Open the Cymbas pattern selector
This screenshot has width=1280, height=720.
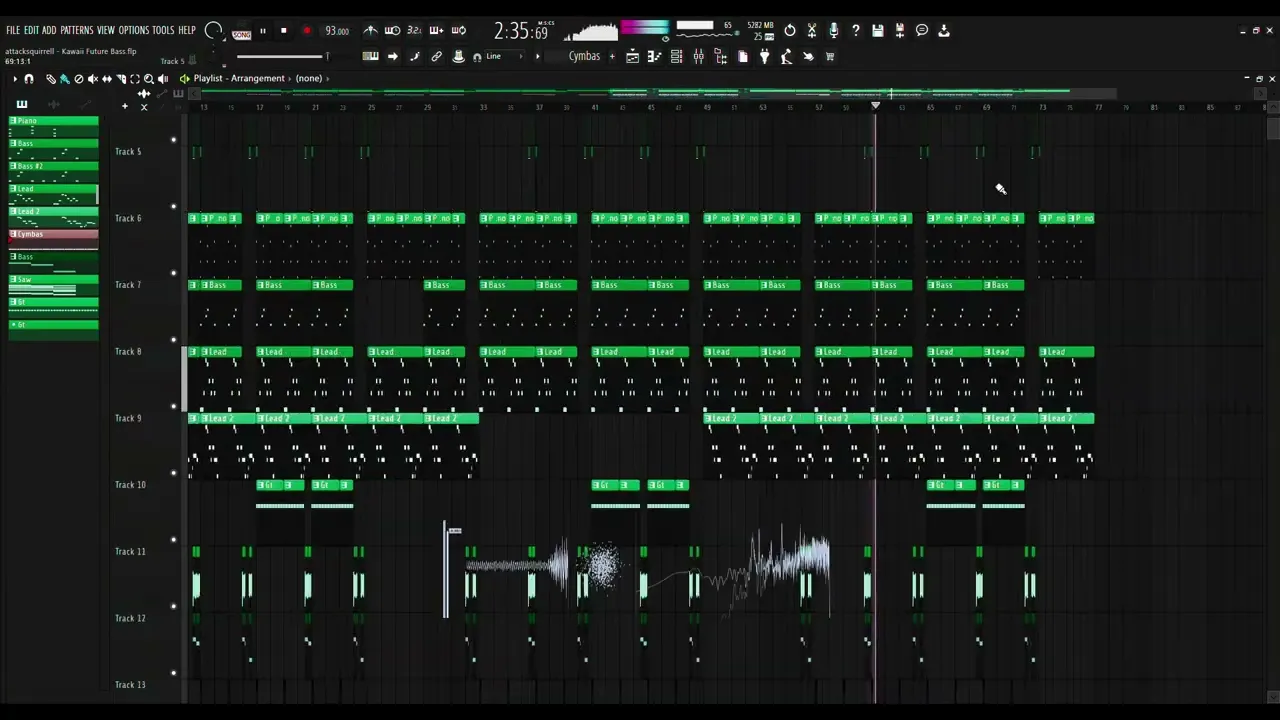tap(584, 56)
